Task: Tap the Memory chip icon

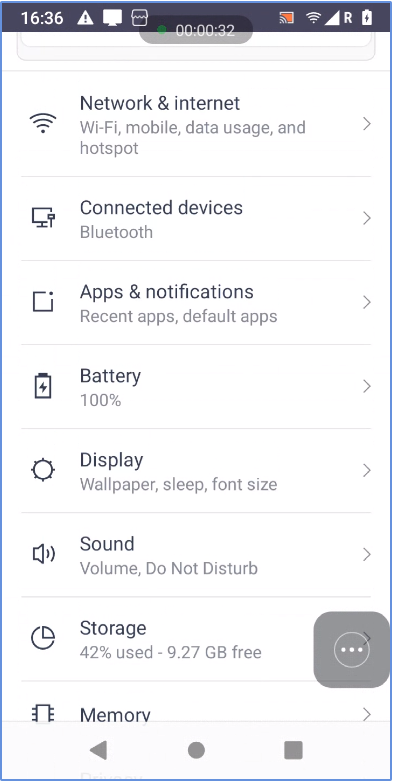Action: [x=43, y=714]
